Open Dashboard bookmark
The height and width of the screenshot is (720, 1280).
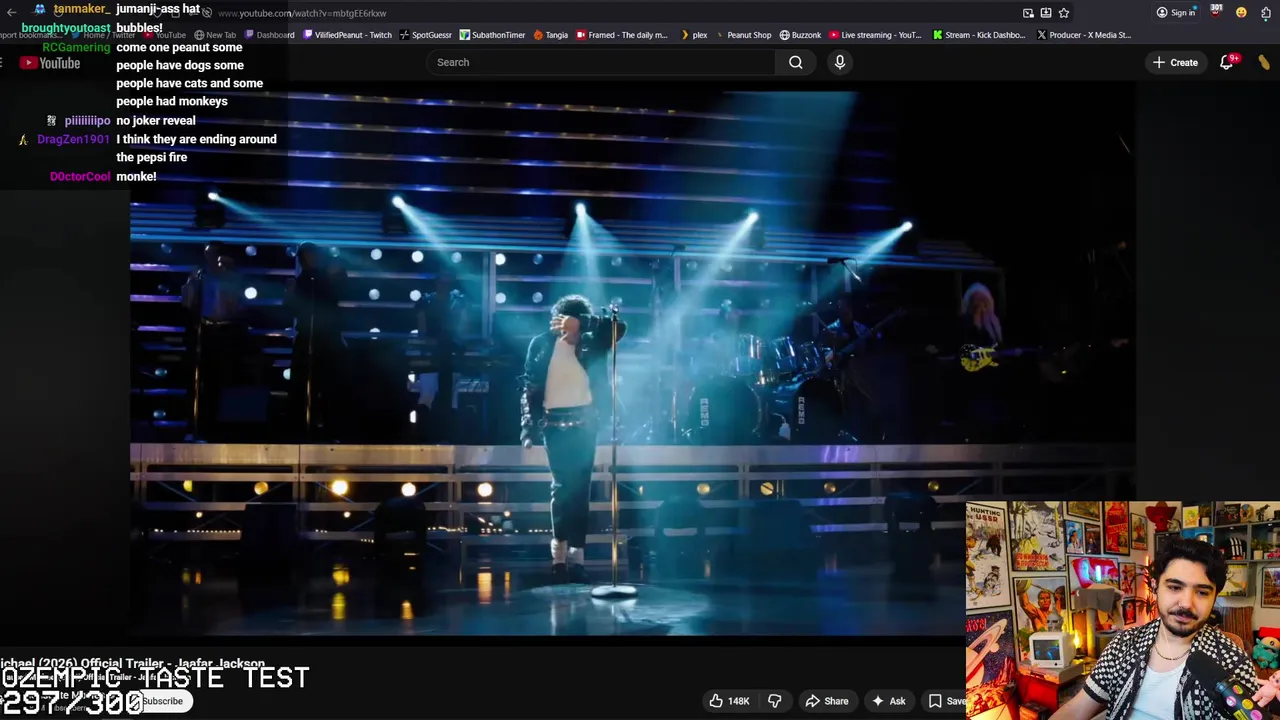[270, 35]
